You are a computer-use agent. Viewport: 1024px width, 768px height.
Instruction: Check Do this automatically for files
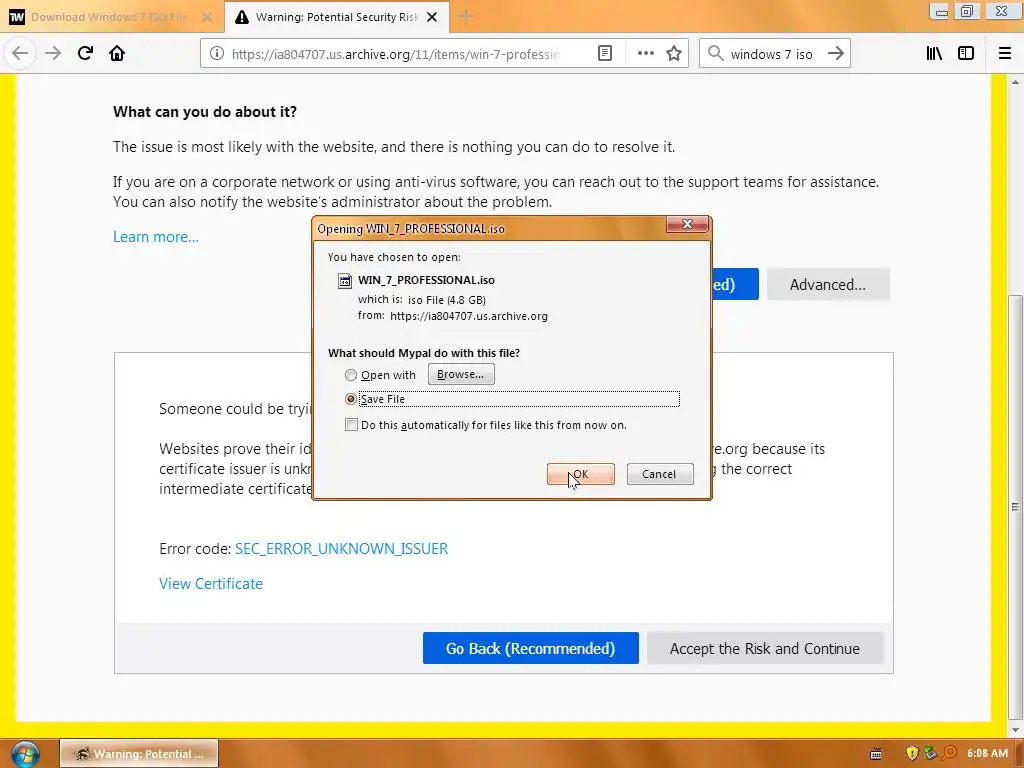pyautogui.click(x=351, y=425)
